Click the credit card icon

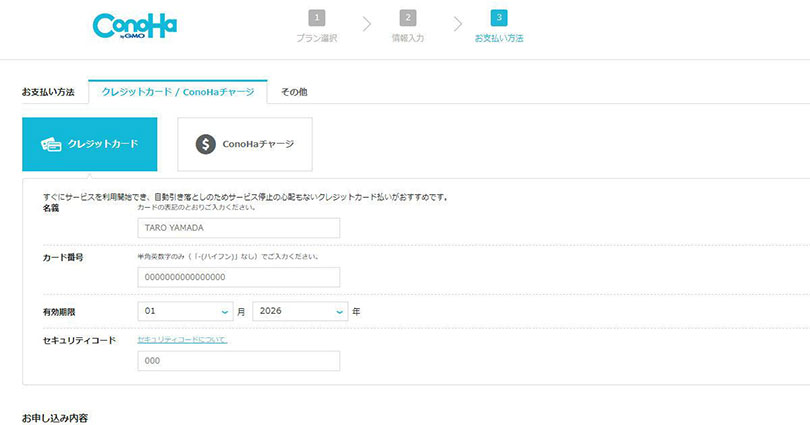pyautogui.click(x=51, y=145)
